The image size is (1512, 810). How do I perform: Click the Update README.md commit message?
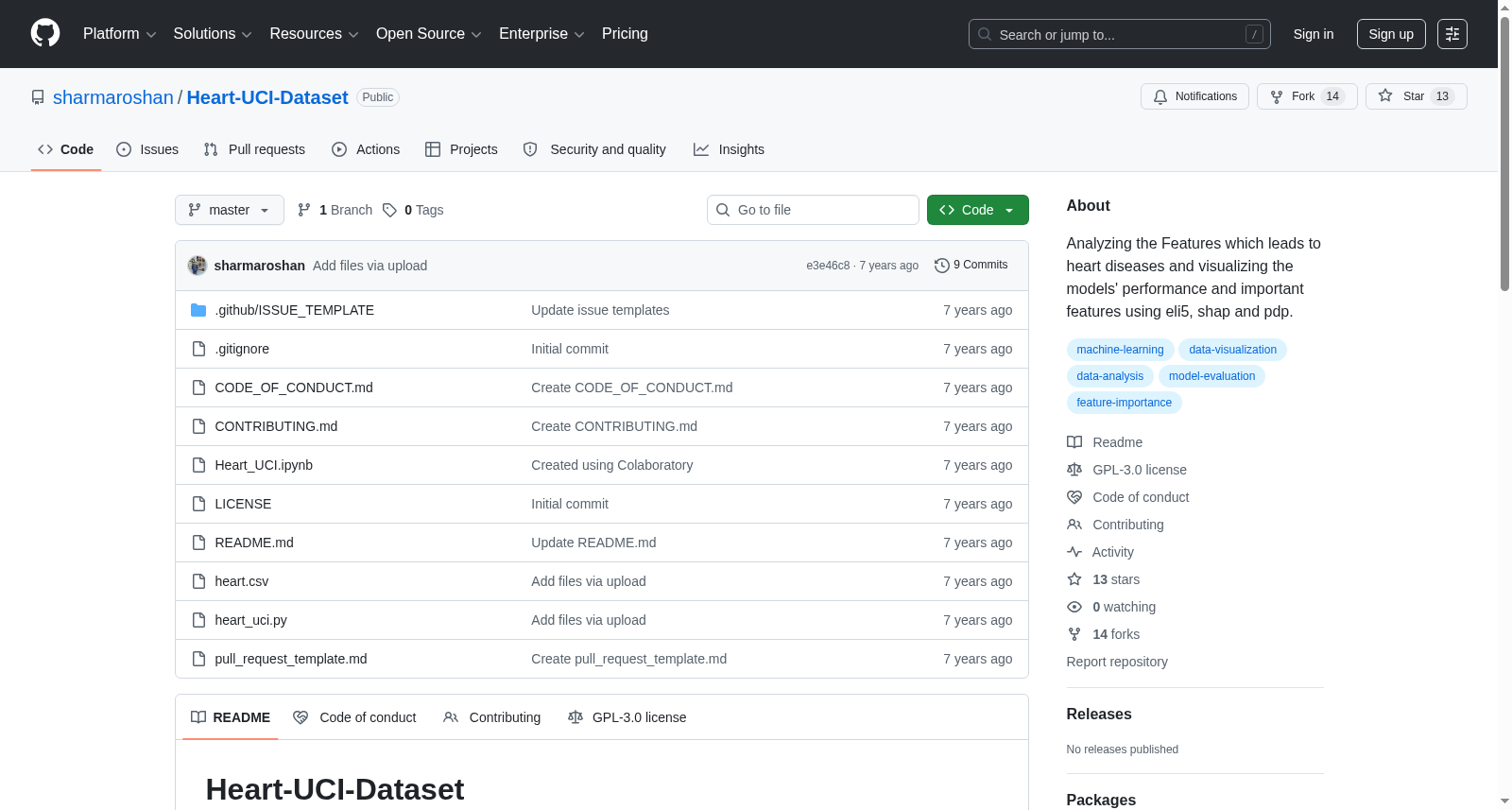(593, 543)
